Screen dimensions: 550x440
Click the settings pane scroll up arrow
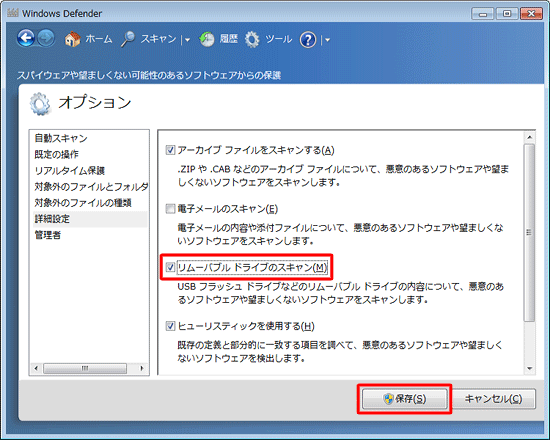[x=529, y=137]
